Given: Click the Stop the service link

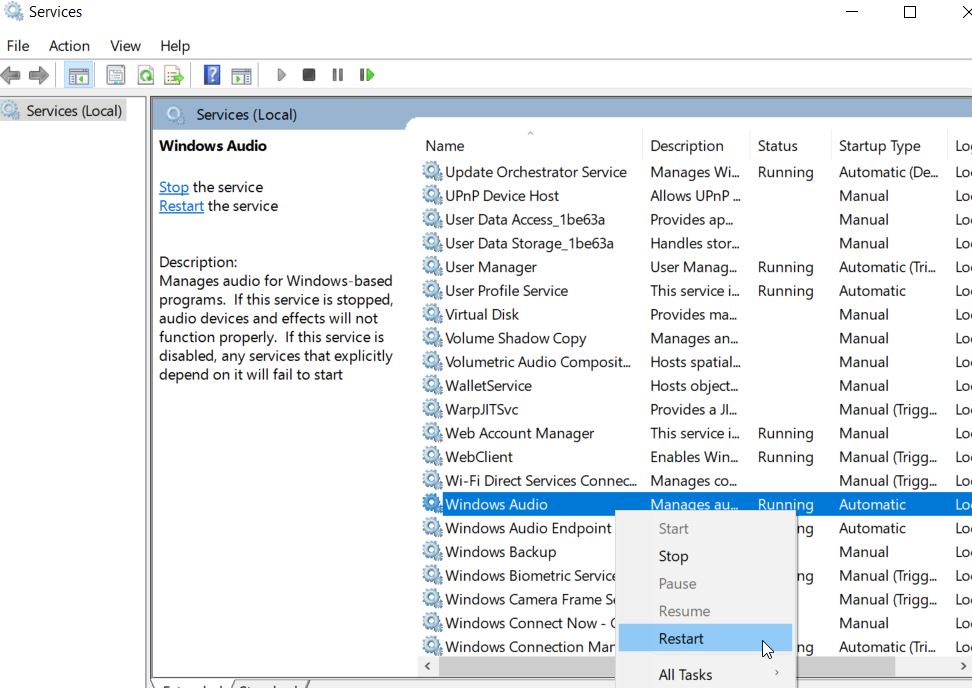Looking at the screenshot, I should pyautogui.click(x=174, y=187).
